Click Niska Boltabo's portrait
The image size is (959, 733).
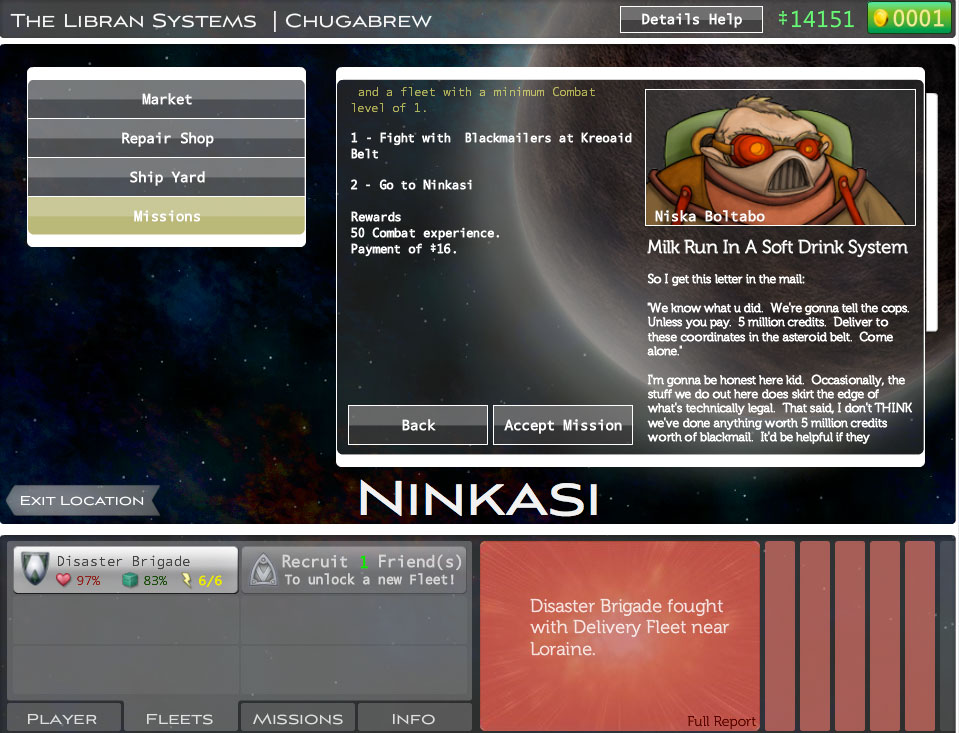click(x=780, y=157)
